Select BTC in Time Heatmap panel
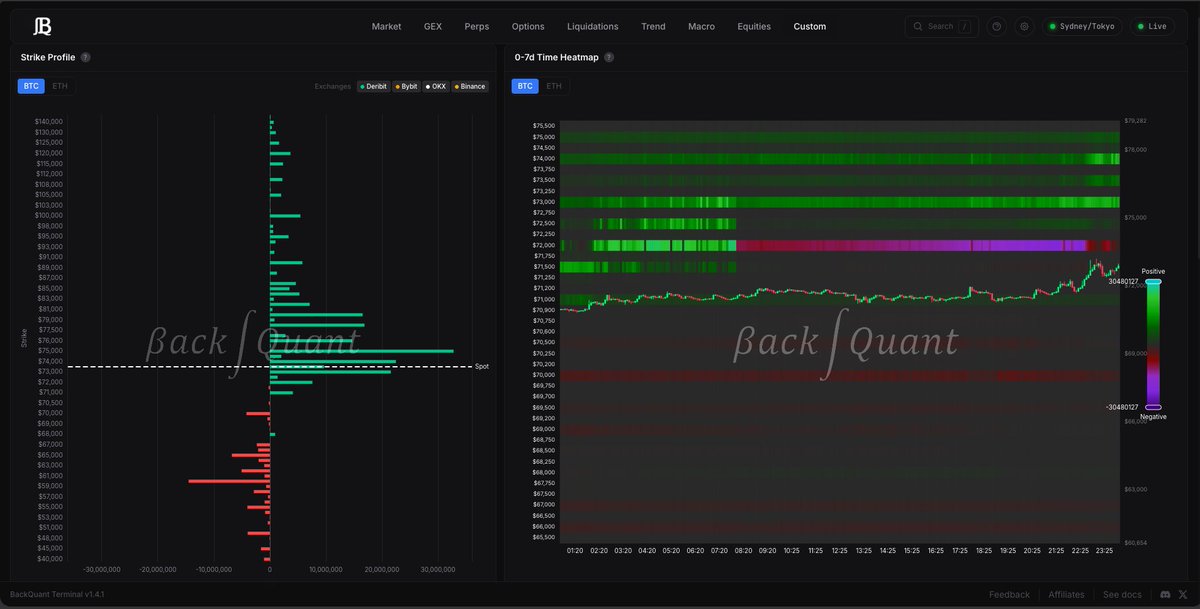The height and width of the screenshot is (609, 1200). pos(525,86)
